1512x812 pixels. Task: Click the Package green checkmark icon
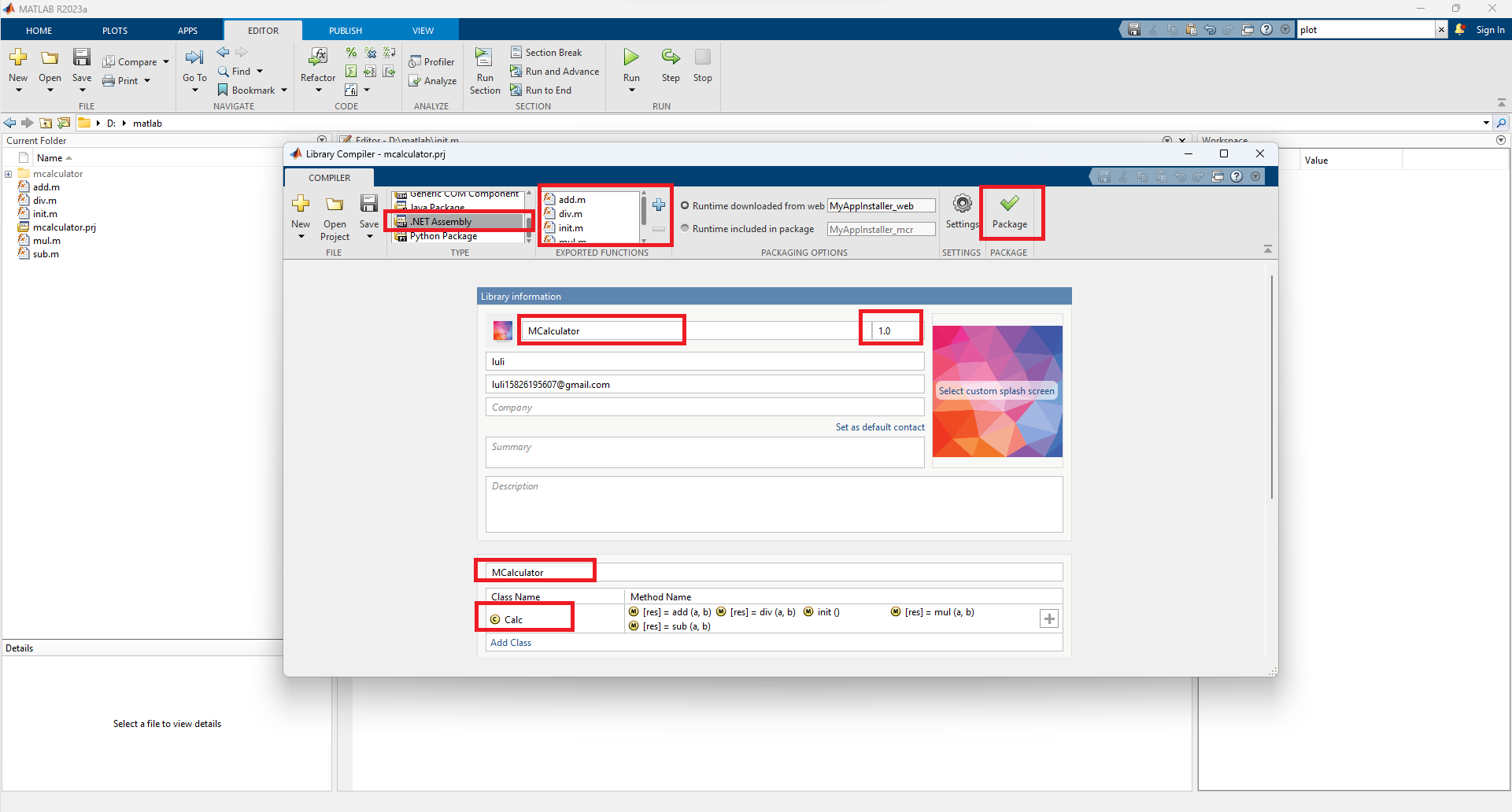tap(1009, 204)
